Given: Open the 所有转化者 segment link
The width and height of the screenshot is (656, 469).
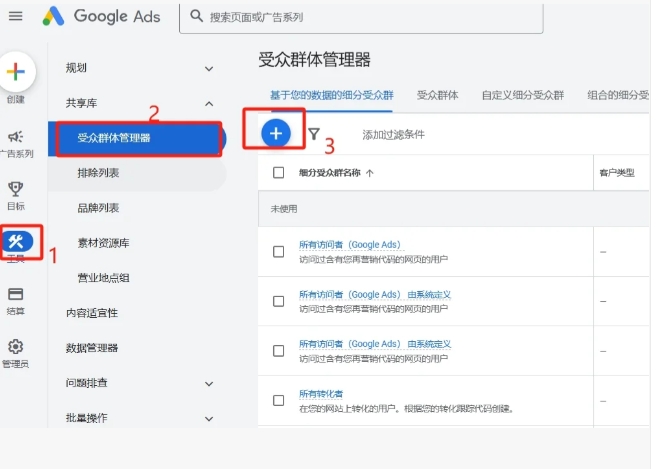Looking at the screenshot, I should click(321, 394).
